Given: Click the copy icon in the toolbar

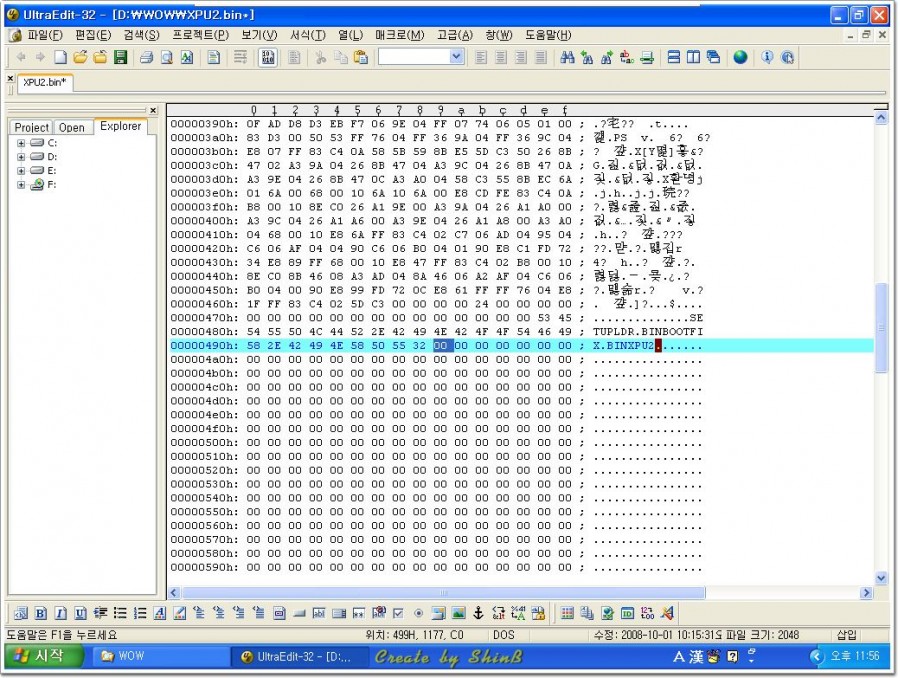Looking at the screenshot, I should coord(341,57).
